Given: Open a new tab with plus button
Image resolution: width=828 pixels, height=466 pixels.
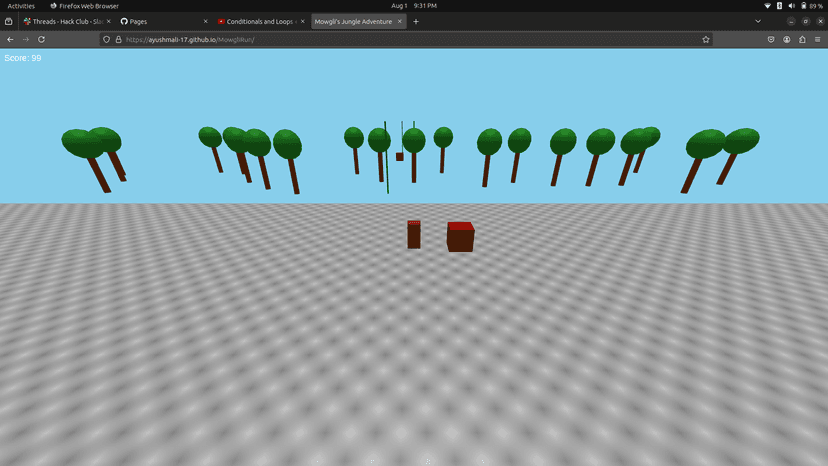Looking at the screenshot, I should click(416, 22).
